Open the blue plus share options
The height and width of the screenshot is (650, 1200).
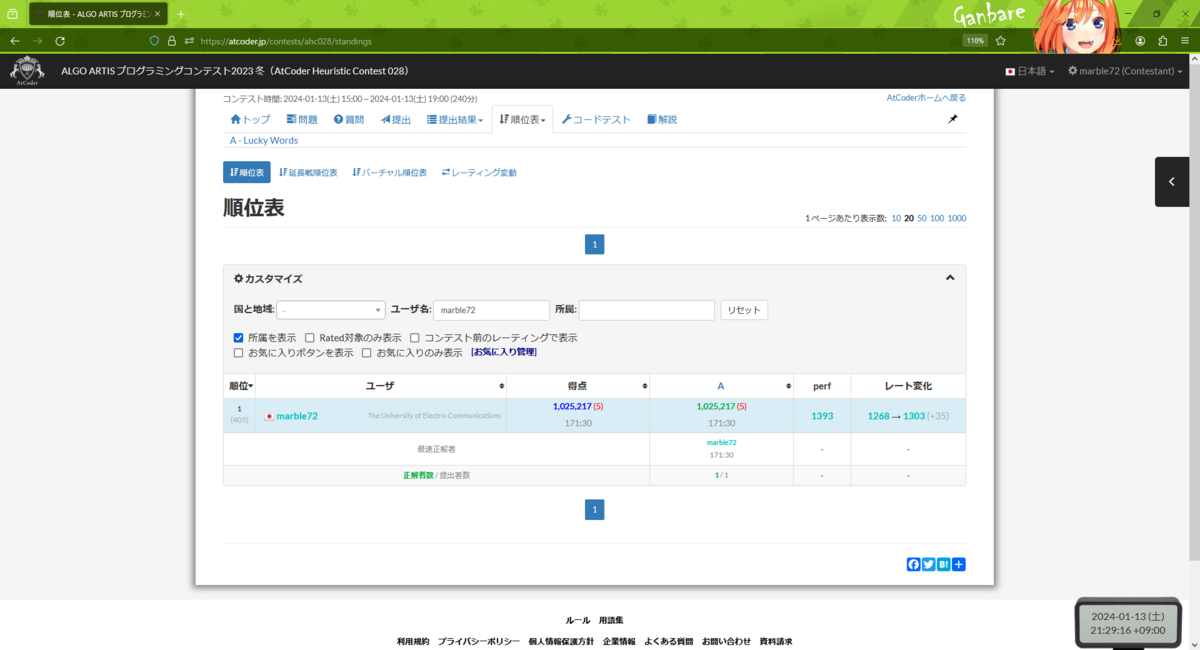(959, 564)
